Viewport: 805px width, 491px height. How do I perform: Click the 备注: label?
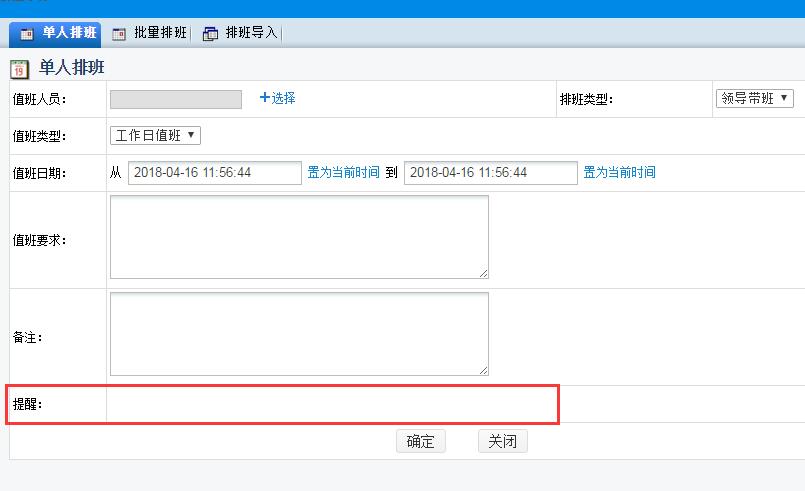pyautogui.click(x=27, y=337)
